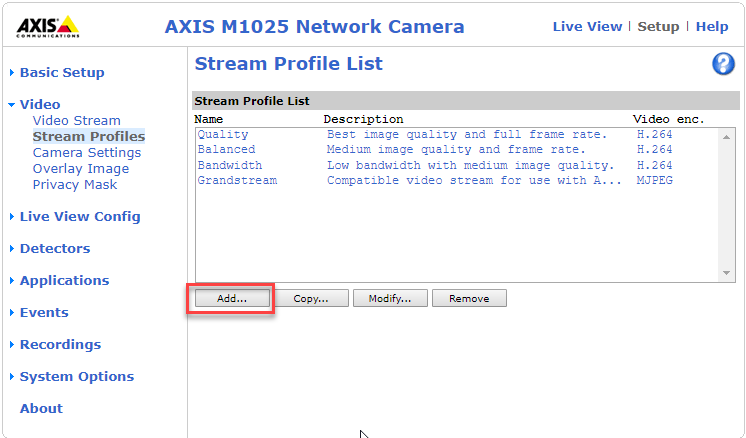Click description 'Best image quality and full frame rate.'

(x=467, y=135)
